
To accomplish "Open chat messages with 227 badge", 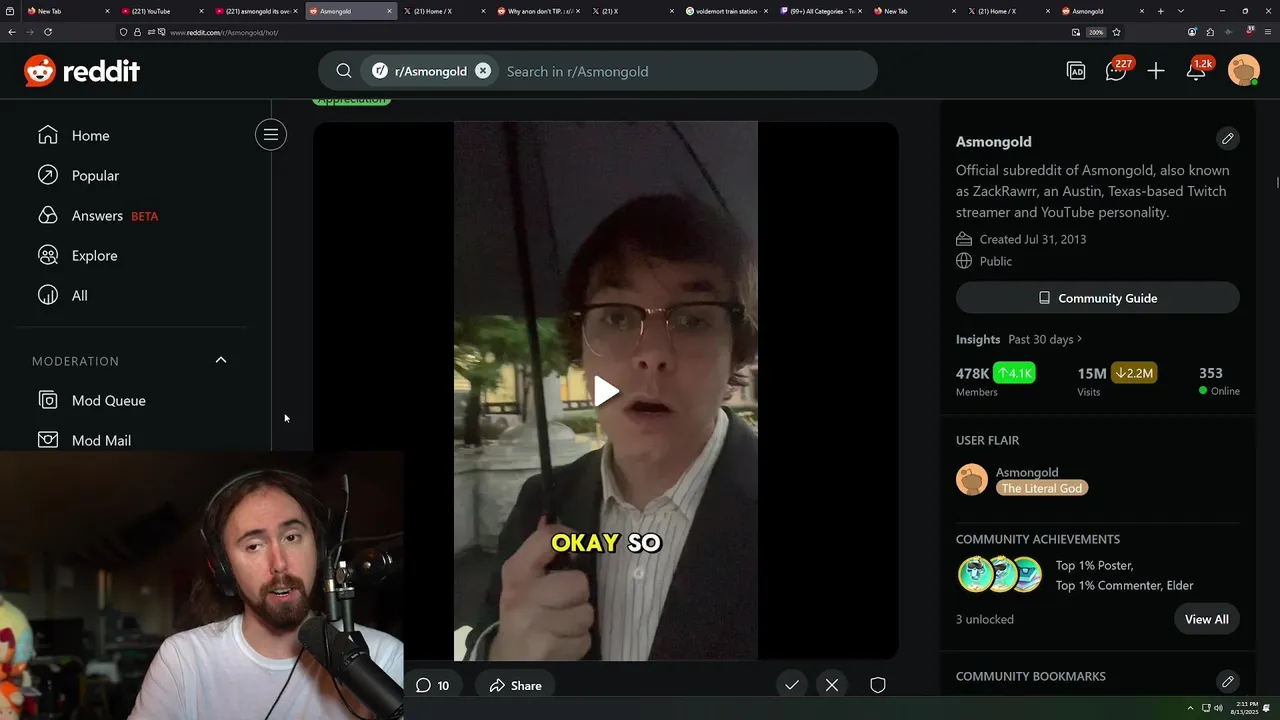I will [x=1116, y=71].
